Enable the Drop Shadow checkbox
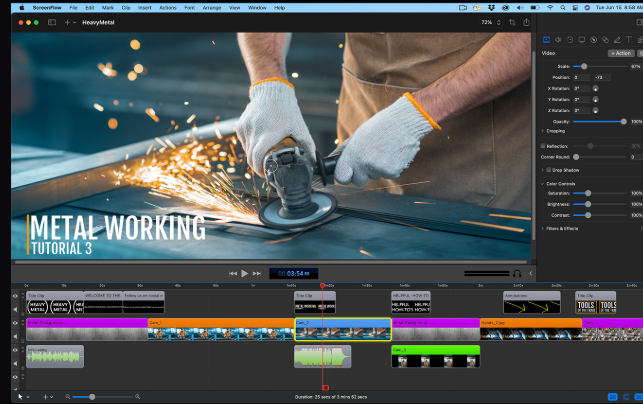 coord(546,170)
